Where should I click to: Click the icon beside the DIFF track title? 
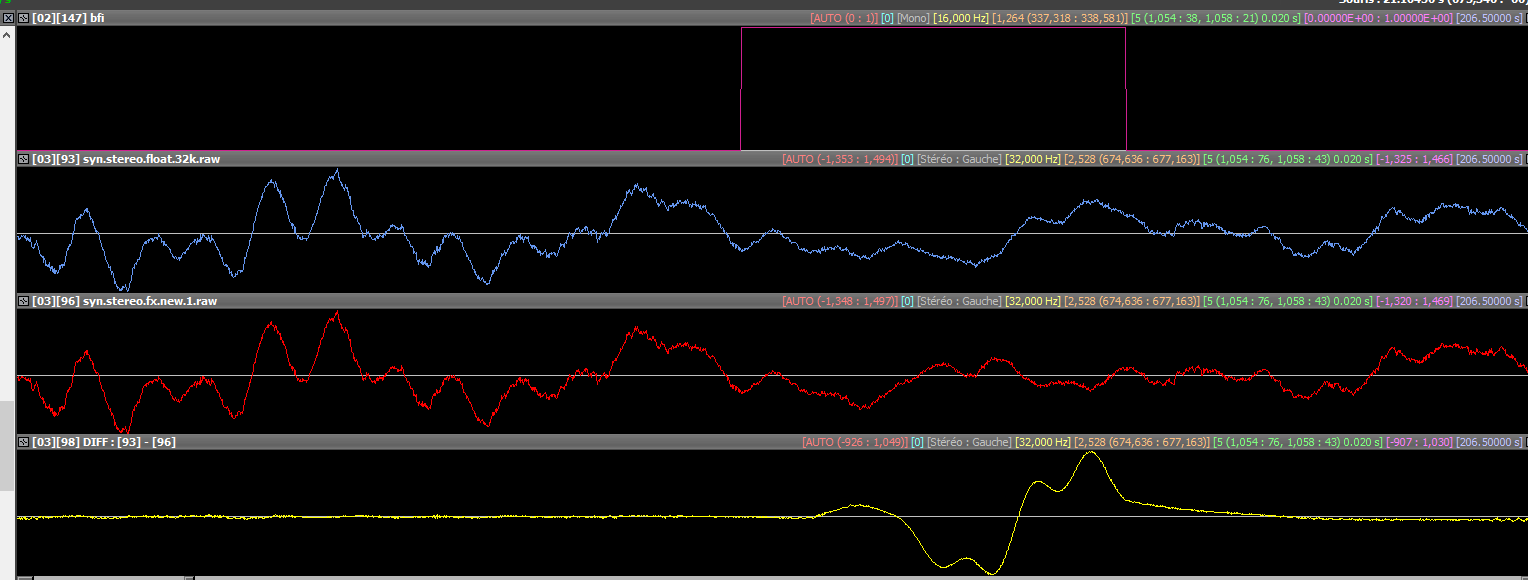point(24,442)
